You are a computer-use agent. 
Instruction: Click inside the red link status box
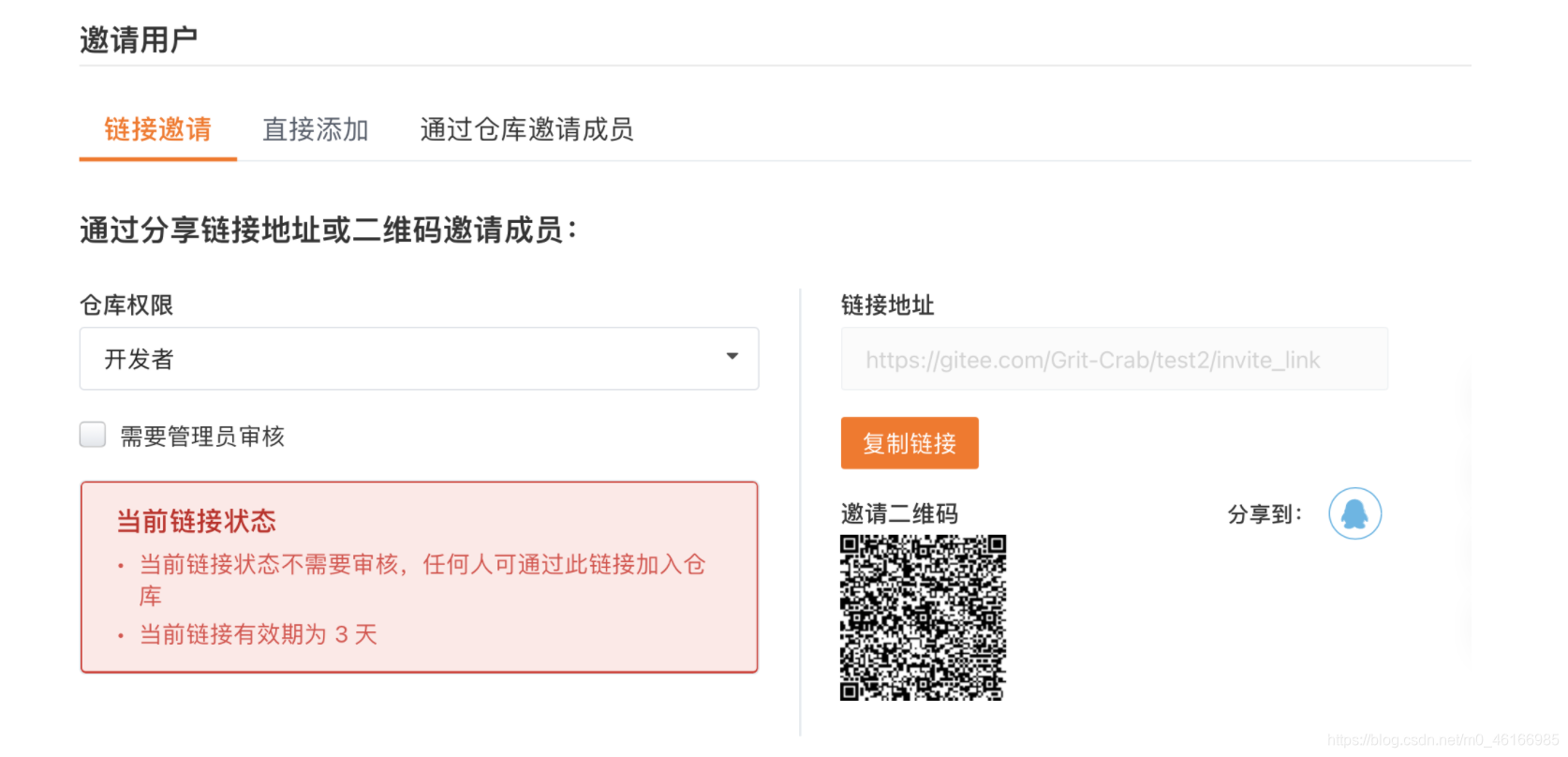click(418, 578)
